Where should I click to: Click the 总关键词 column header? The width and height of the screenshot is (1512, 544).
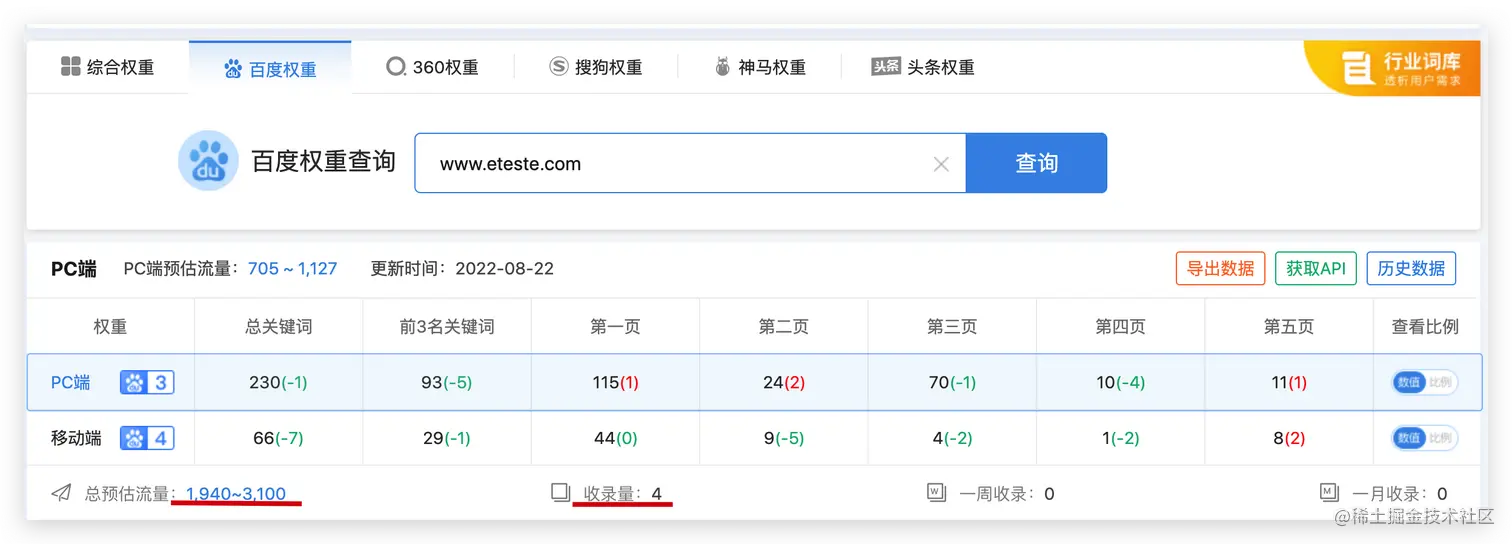point(279,327)
